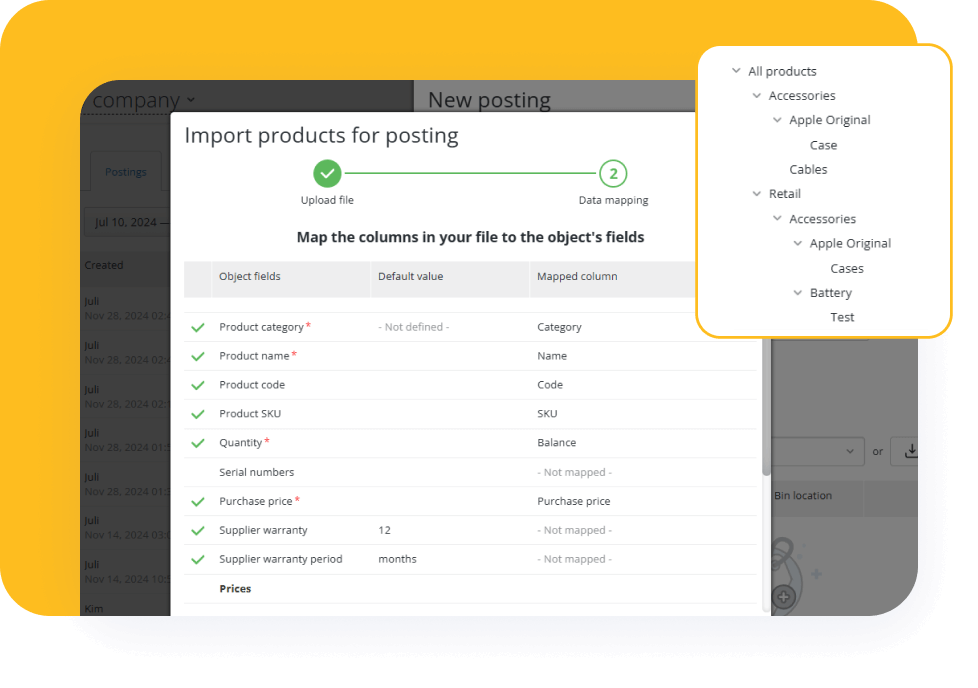The height and width of the screenshot is (688, 978).
Task: Click the green Upload file step checkmark
Action: click(x=327, y=173)
